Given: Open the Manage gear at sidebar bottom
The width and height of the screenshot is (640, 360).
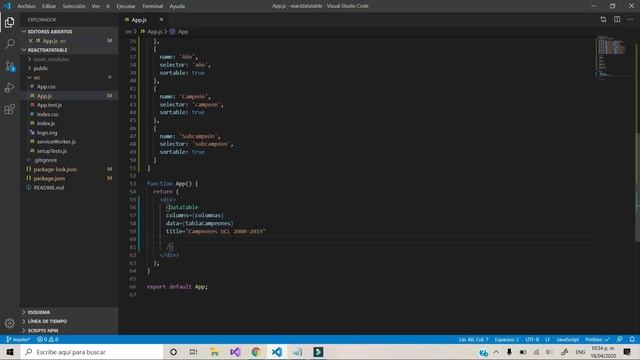Looking at the screenshot, I should pyautogui.click(x=10, y=323).
